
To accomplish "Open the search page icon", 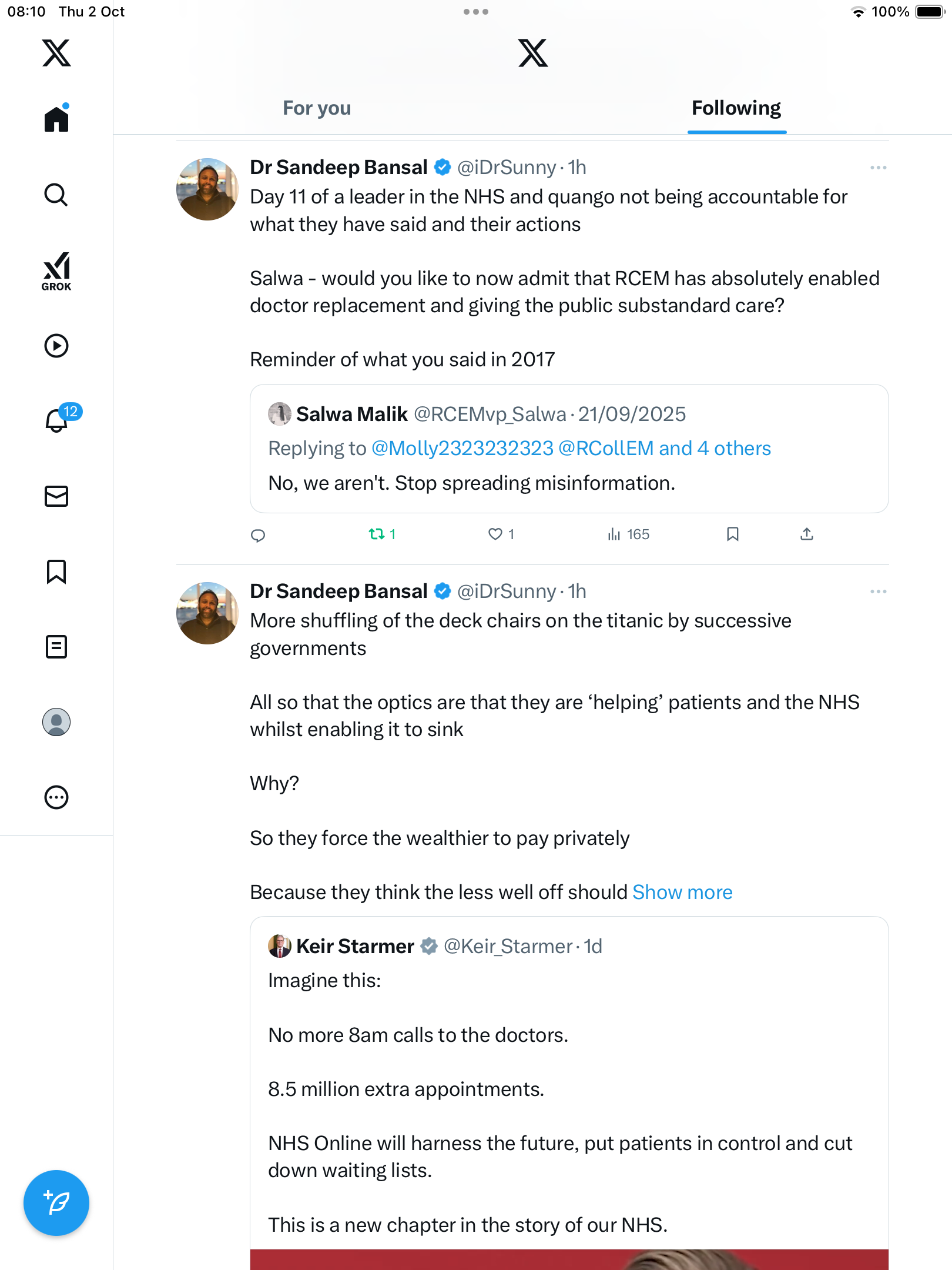I will point(56,195).
